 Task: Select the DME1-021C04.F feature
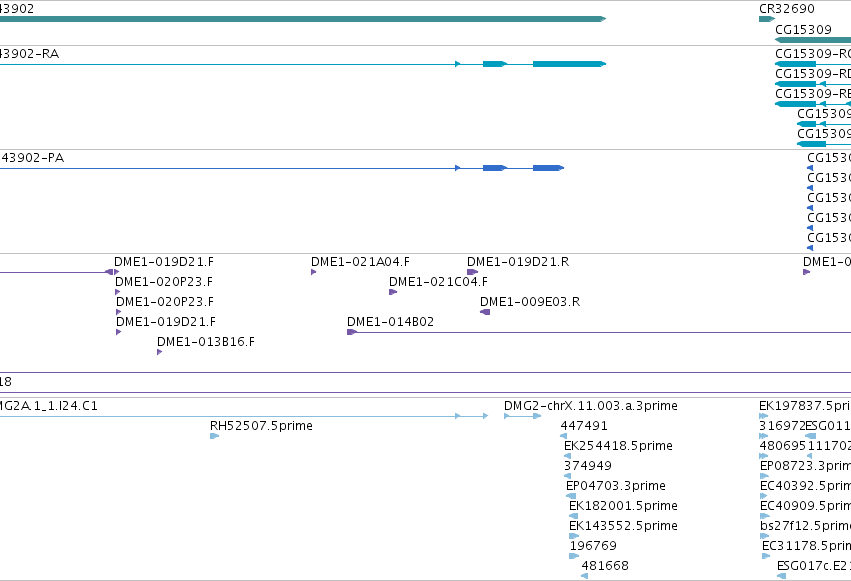(x=393, y=292)
